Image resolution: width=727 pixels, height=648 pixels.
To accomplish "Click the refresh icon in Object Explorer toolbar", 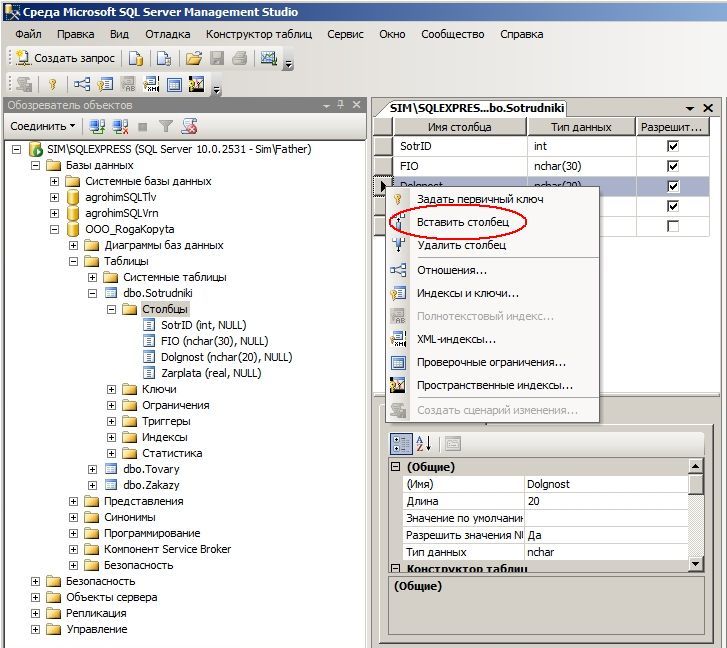I will tap(190, 126).
